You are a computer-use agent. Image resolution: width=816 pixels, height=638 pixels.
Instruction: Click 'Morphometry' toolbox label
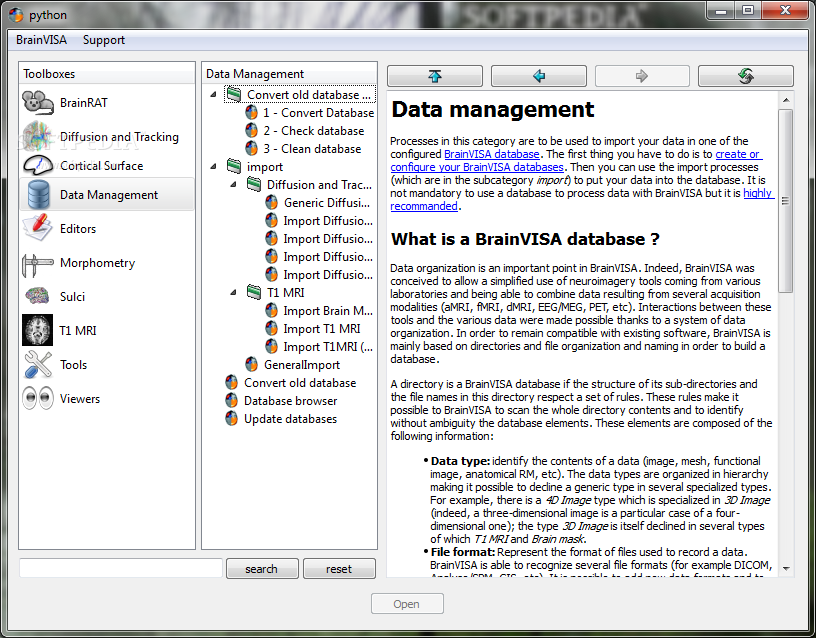[x=97, y=263]
